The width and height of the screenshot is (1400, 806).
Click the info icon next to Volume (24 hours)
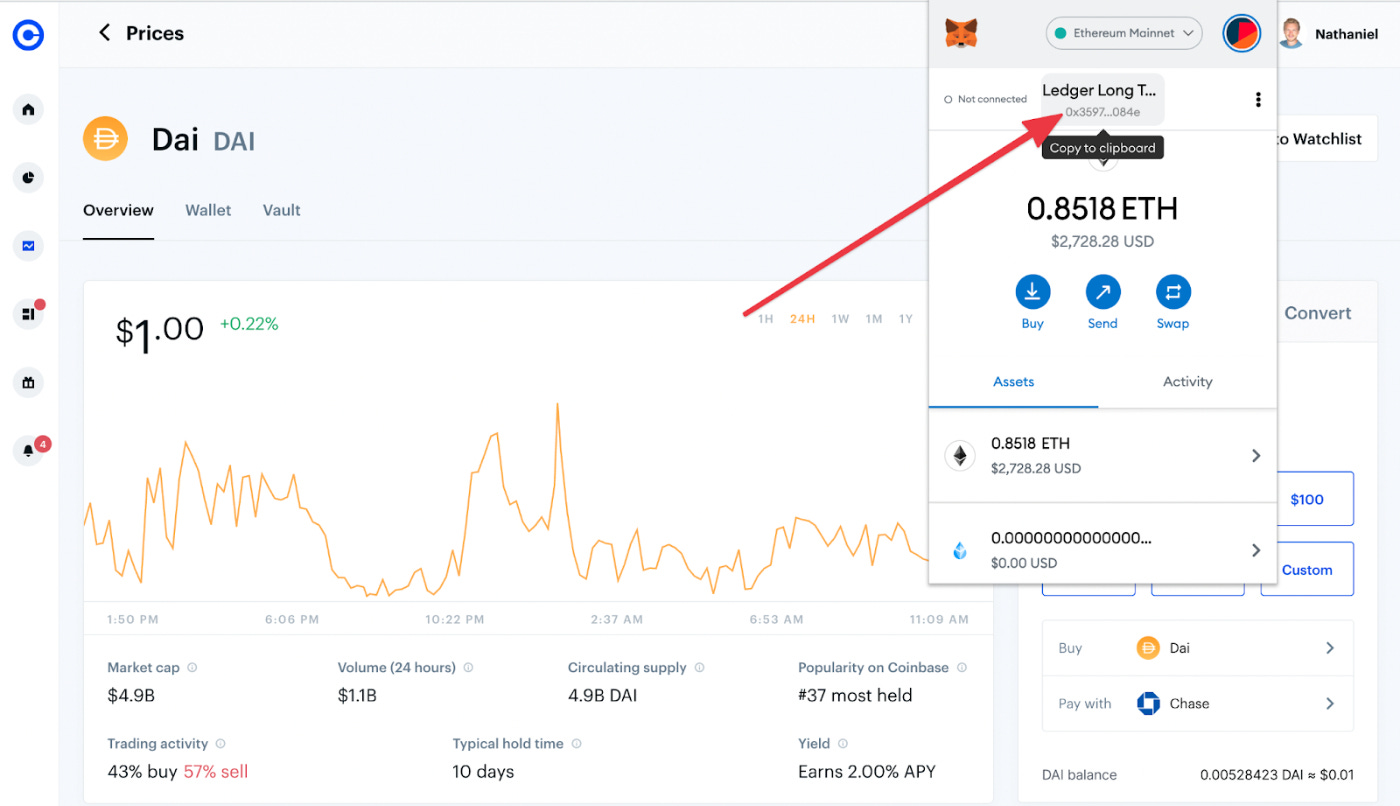468,667
